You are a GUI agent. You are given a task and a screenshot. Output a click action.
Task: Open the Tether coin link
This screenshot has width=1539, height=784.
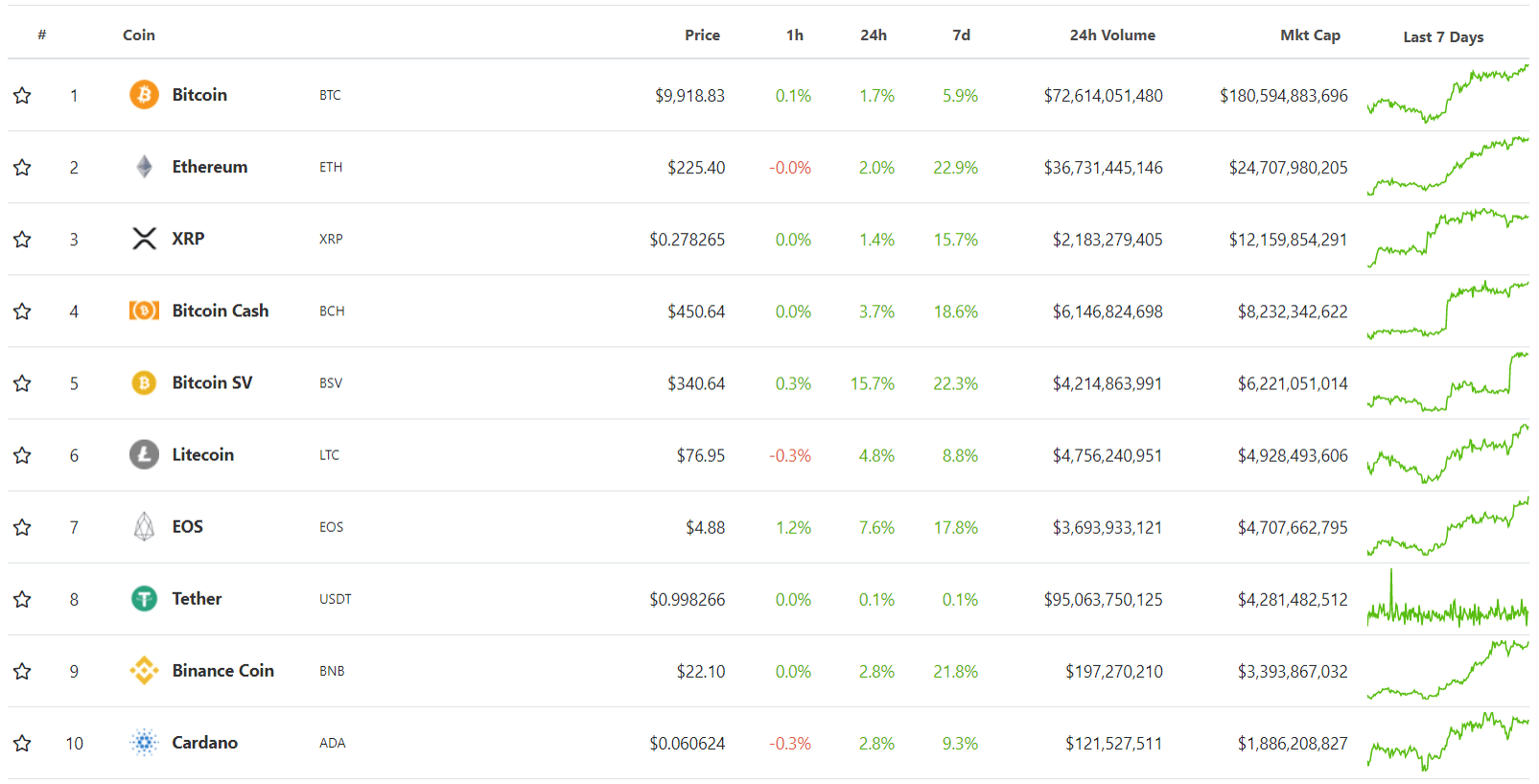tap(197, 598)
